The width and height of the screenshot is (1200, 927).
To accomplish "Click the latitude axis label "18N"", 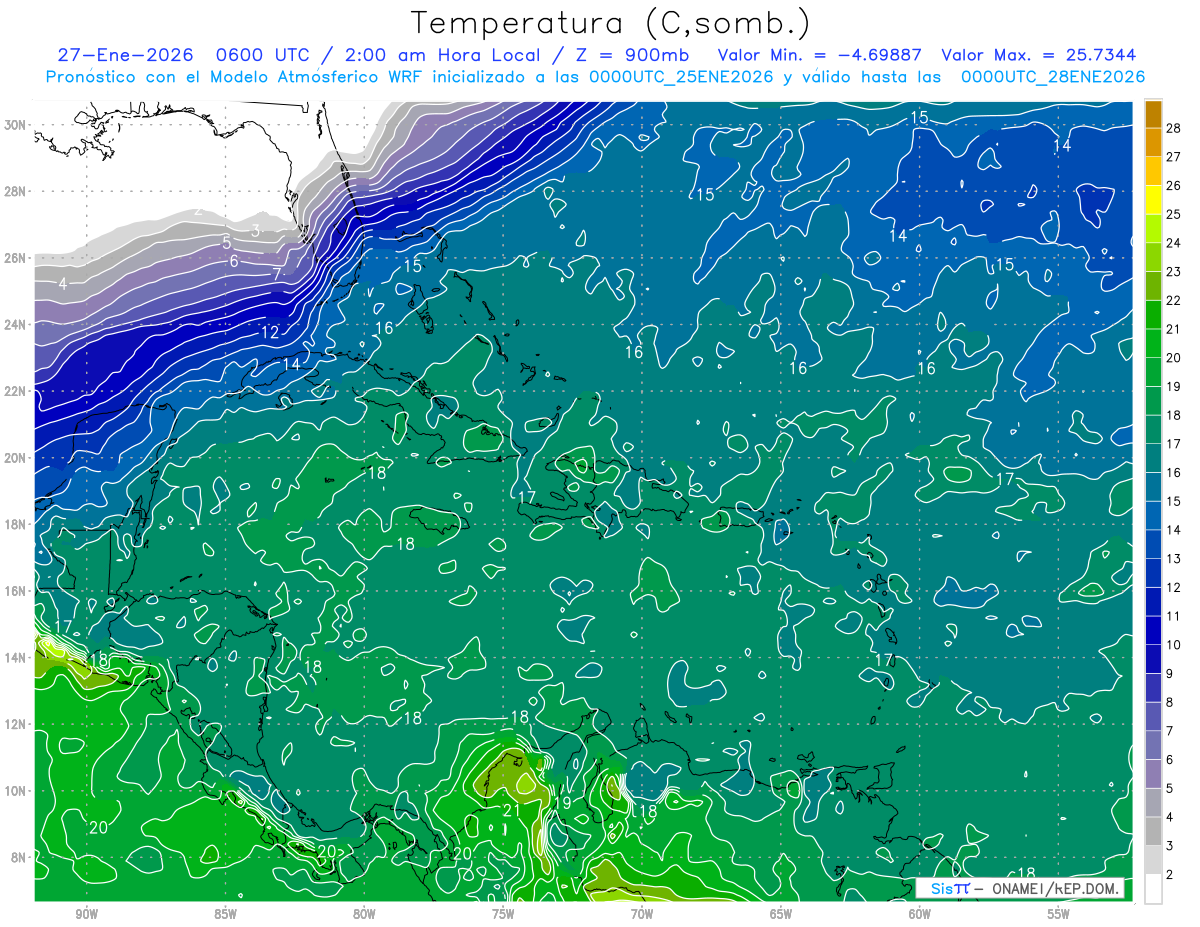I will click(x=15, y=524).
